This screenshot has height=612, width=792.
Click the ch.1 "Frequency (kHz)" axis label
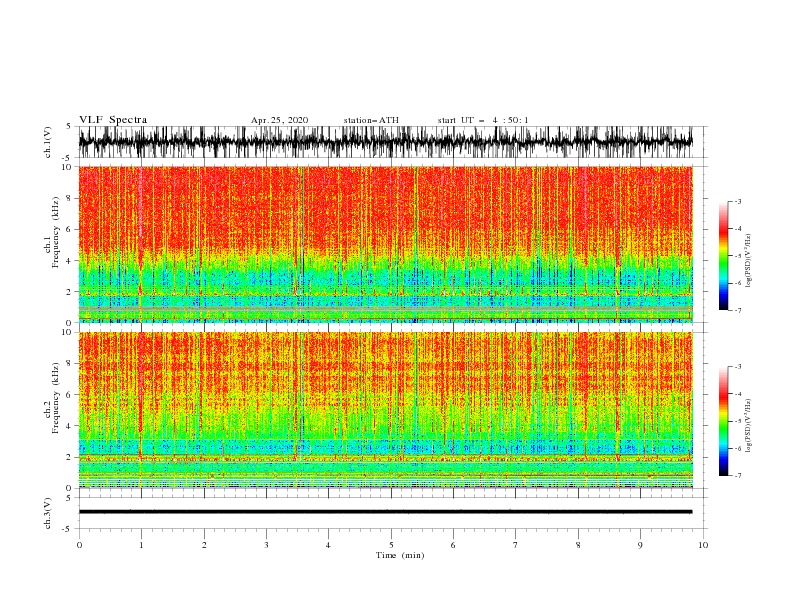click(x=55, y=232)
